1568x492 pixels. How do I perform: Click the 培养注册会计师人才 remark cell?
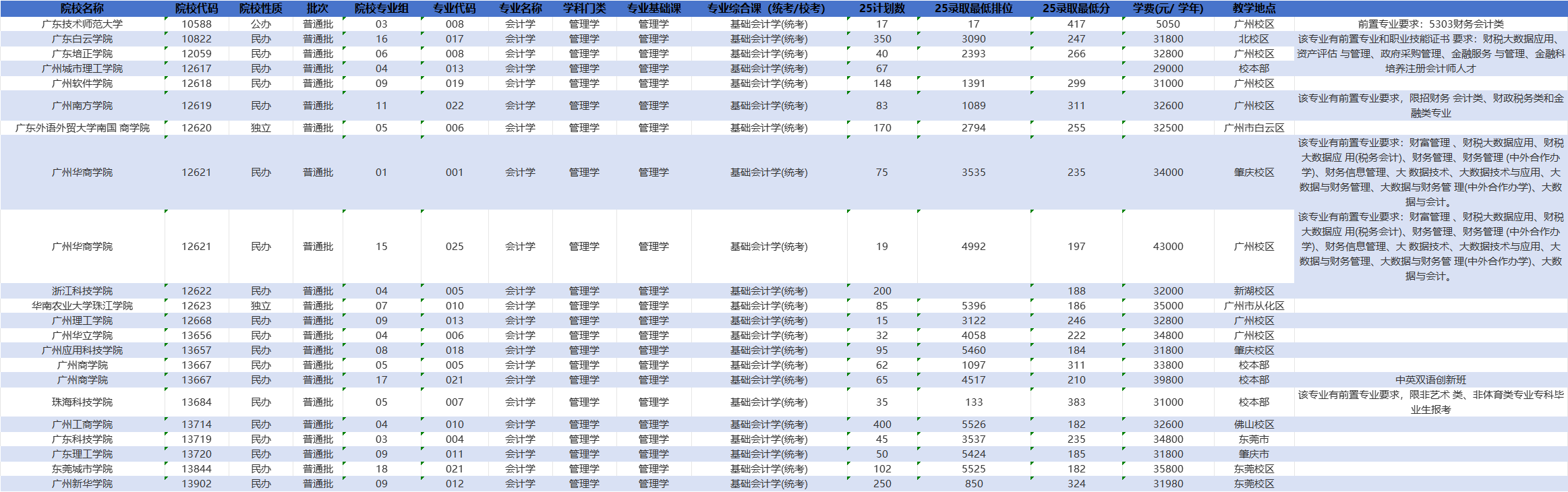1430,68
